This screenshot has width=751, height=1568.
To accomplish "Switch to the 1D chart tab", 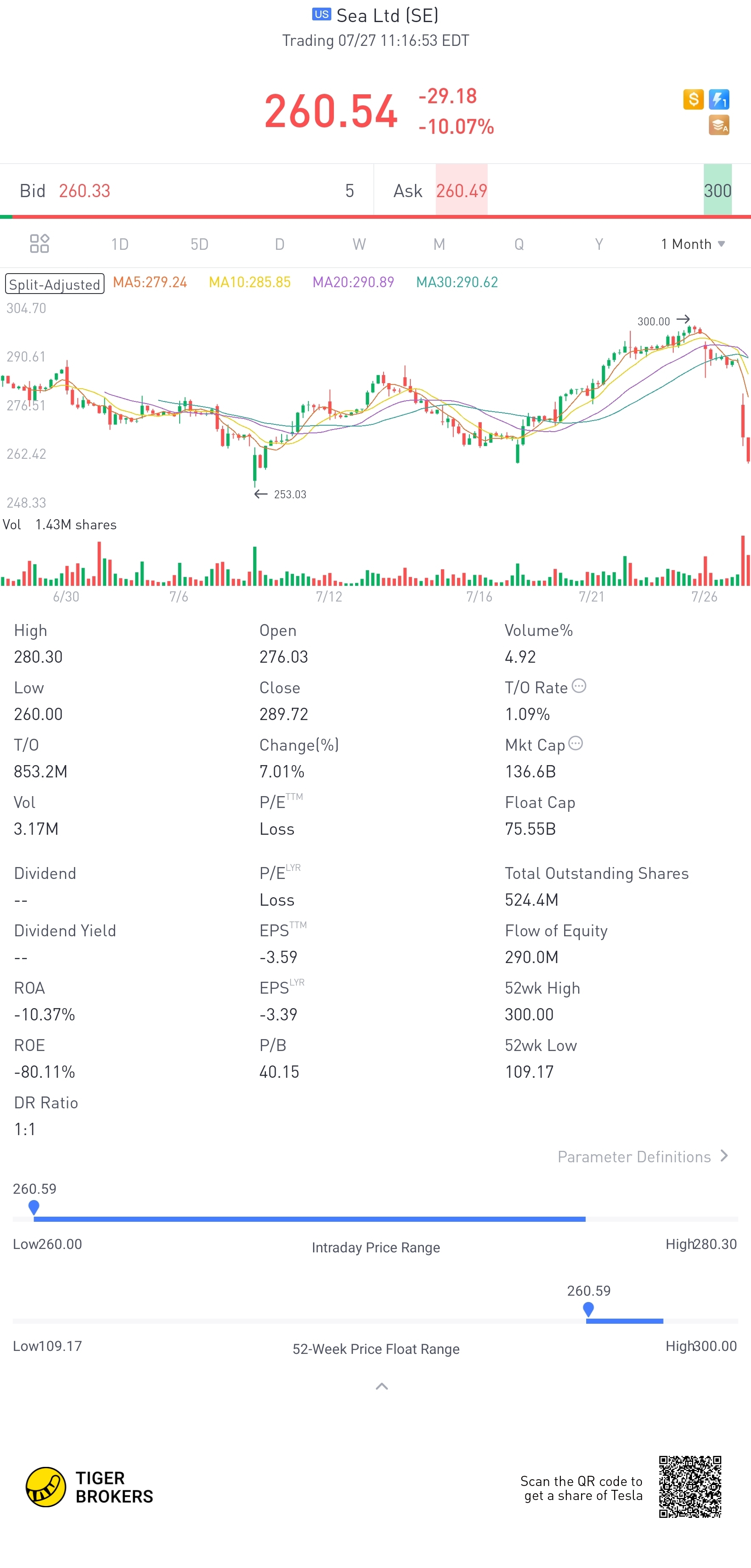I will (x=120, y=244).
